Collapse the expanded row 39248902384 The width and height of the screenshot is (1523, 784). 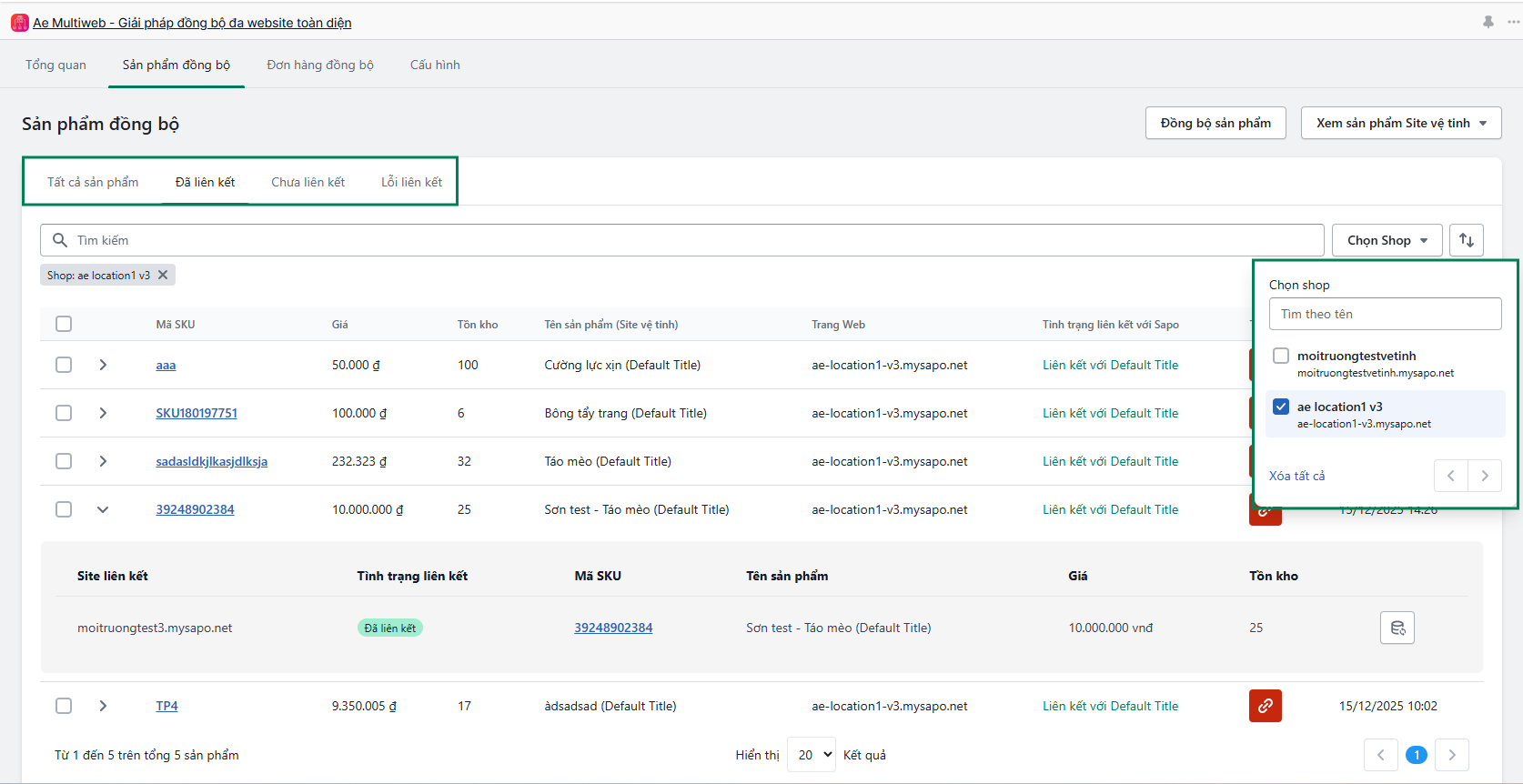(x=103, y=509)
